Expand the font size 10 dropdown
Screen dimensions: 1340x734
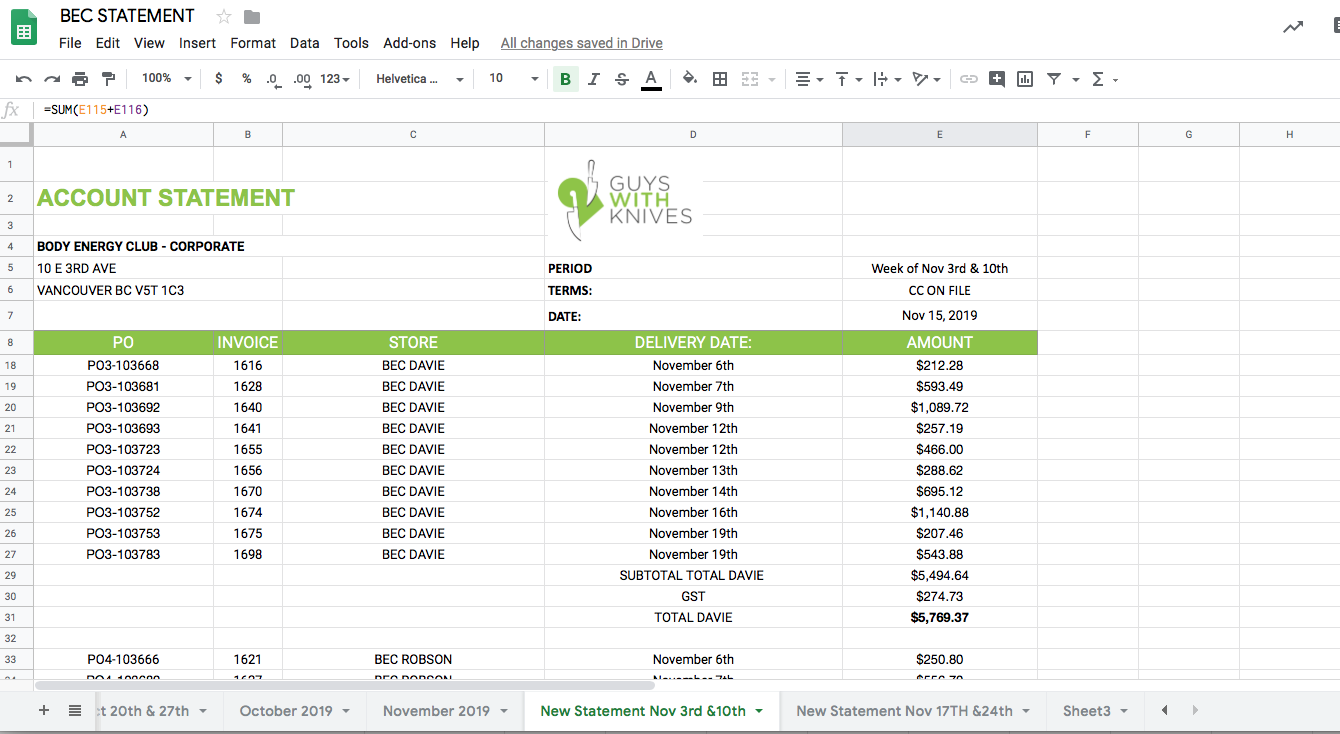point(513,79)
